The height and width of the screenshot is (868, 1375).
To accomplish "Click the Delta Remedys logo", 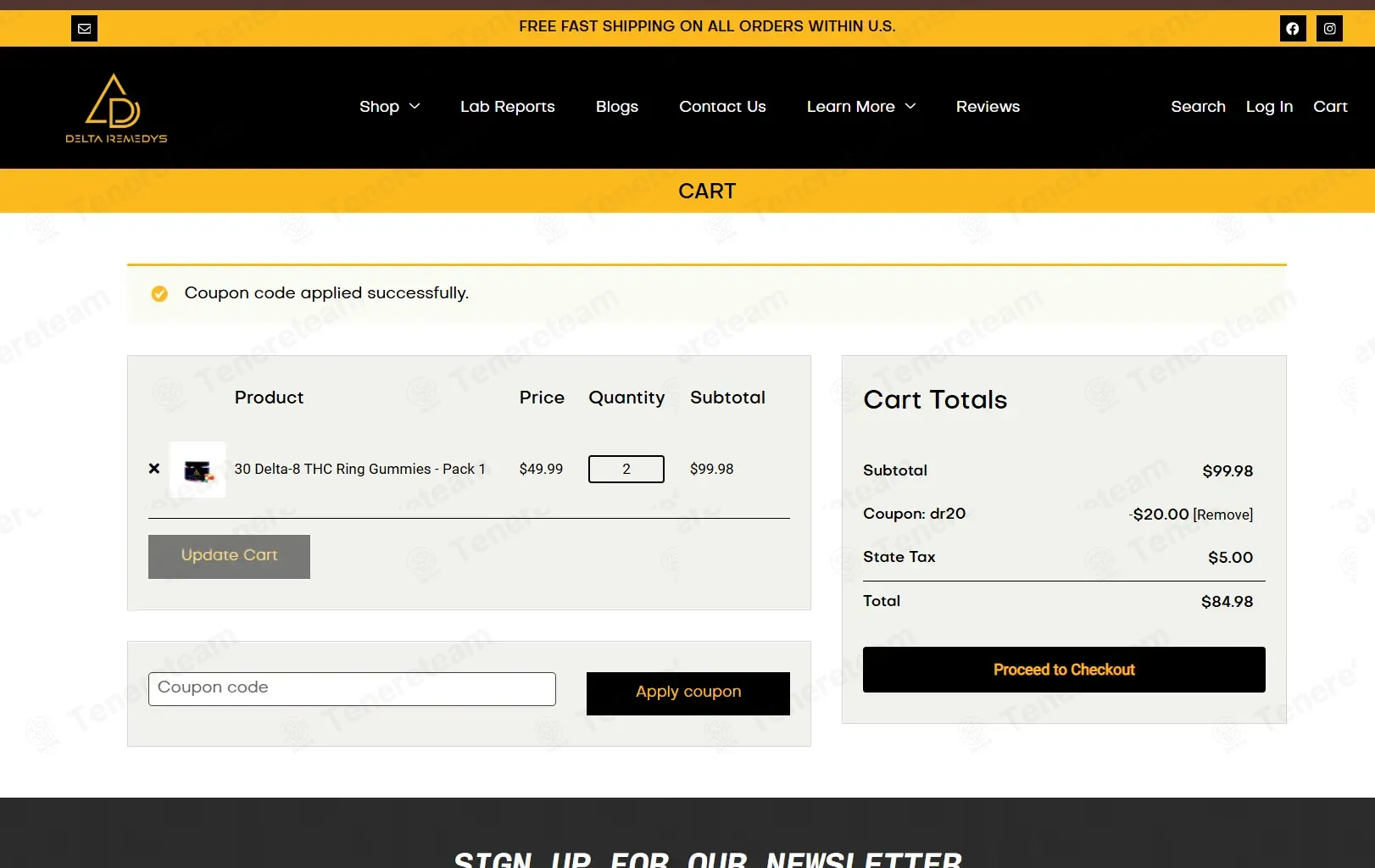I will (x=116, y=108).
